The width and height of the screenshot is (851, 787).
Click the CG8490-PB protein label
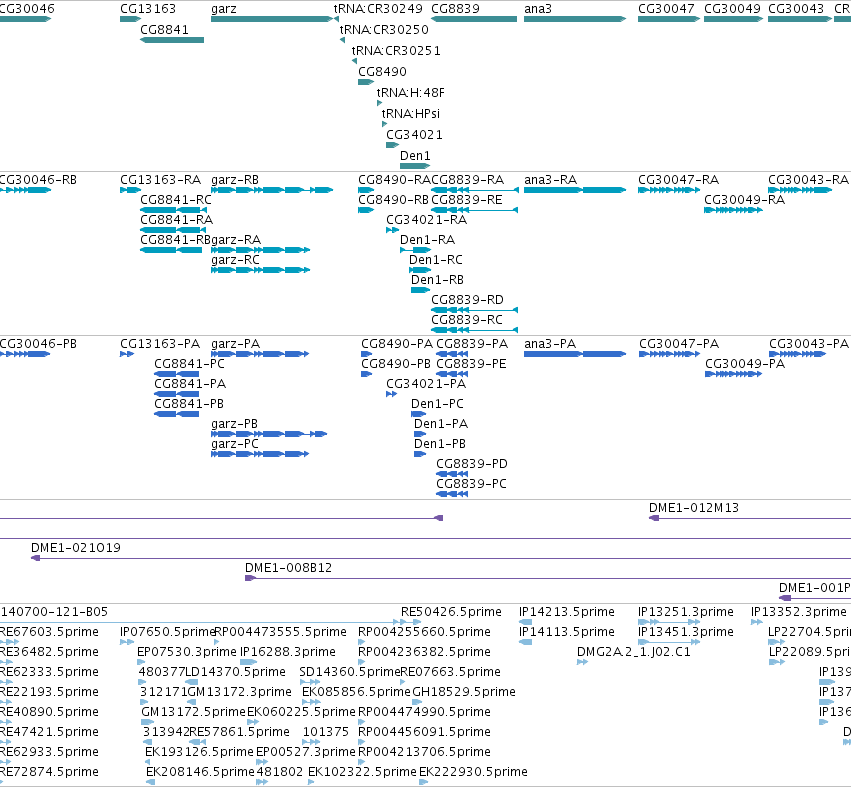click(396, 364)
